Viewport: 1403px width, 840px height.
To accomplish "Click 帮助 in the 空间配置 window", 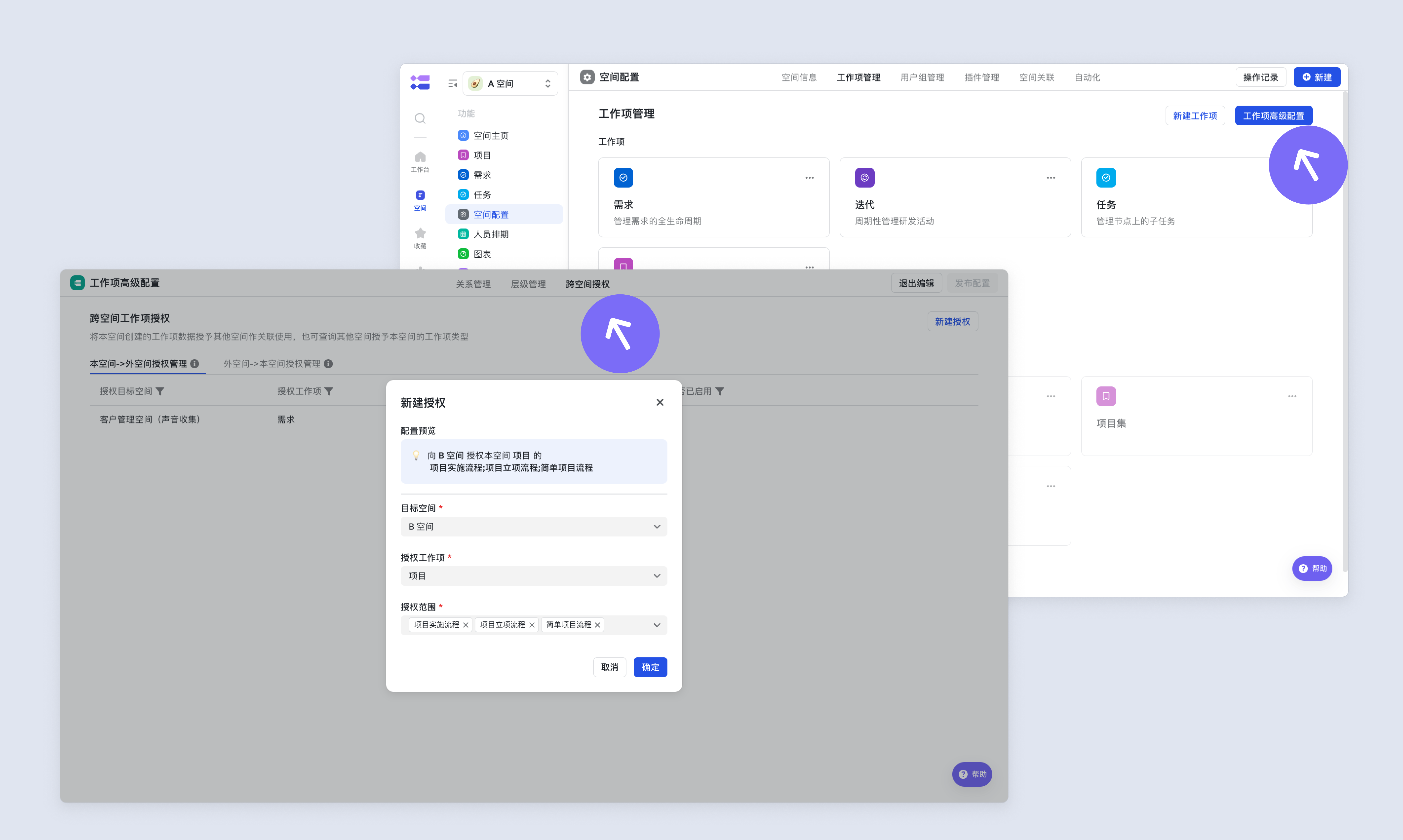I will (1312, 568).
